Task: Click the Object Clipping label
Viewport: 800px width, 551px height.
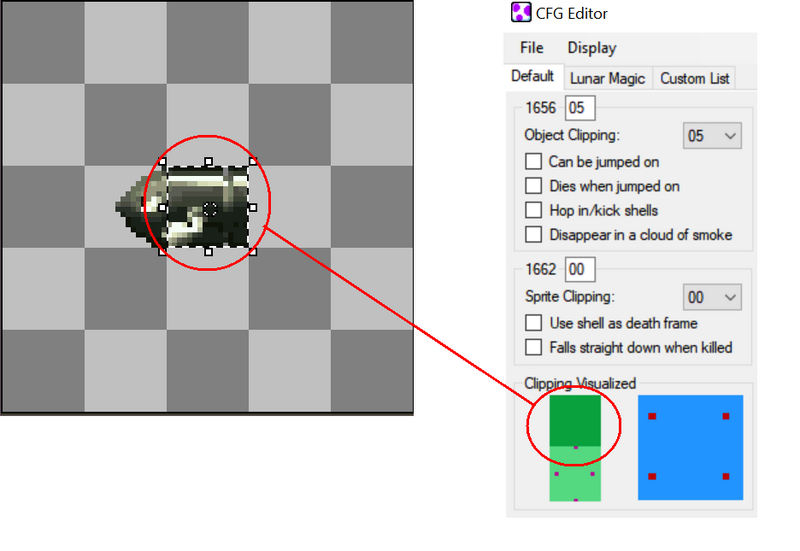Action: point(572,135)
